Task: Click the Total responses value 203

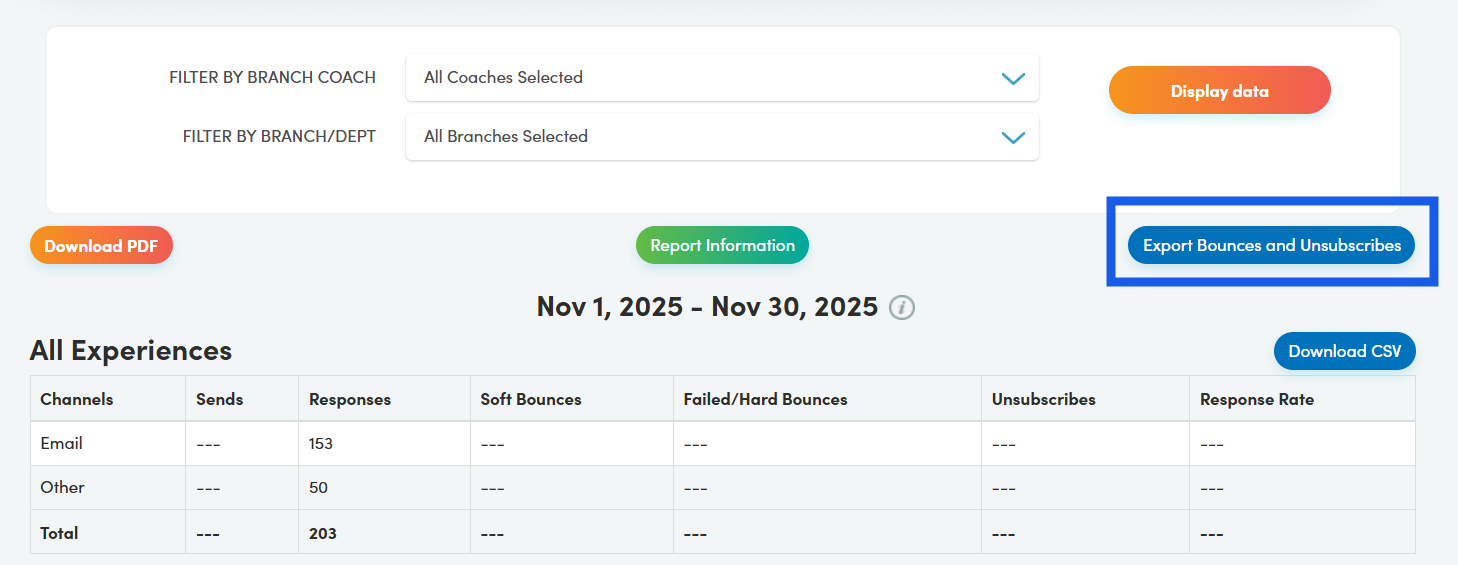Action: (x=323, y=533)
